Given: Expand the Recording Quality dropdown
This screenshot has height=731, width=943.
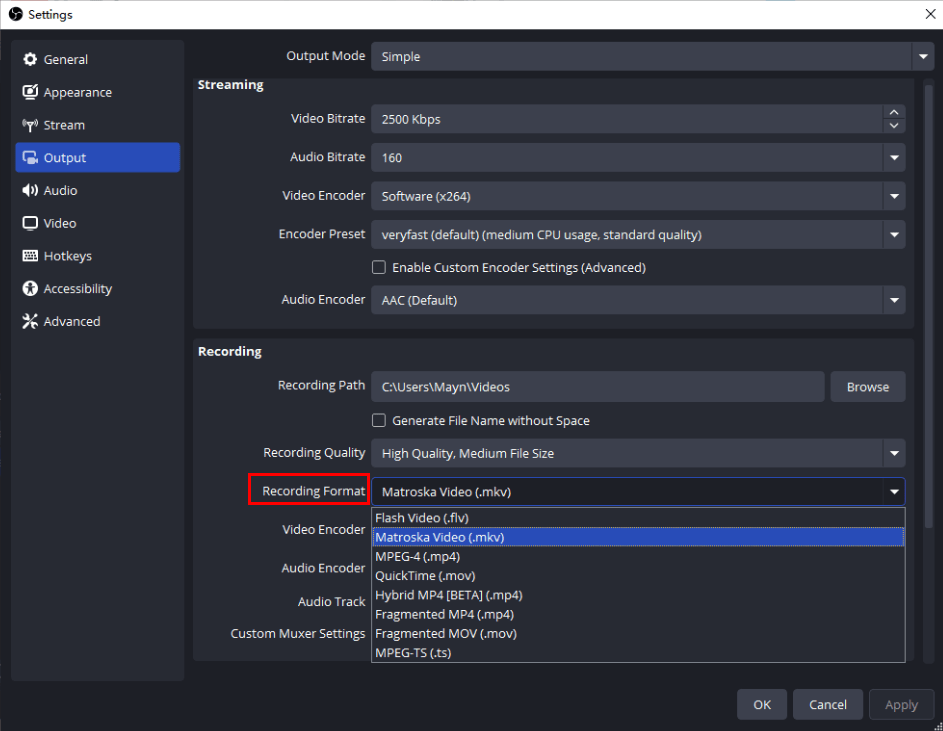Looking at the screenshot, I should 893,454.
